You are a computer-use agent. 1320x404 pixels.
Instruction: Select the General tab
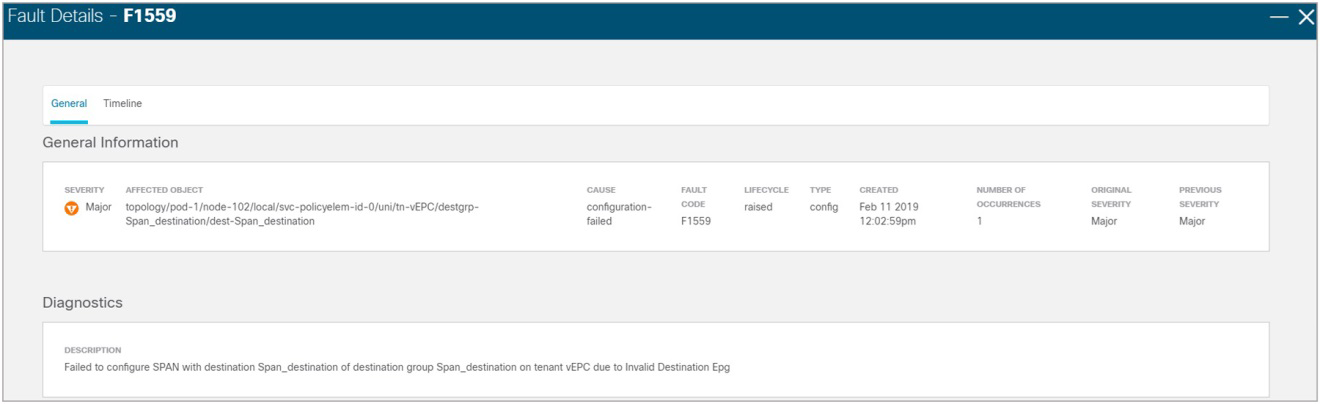[x=69, y=103]
